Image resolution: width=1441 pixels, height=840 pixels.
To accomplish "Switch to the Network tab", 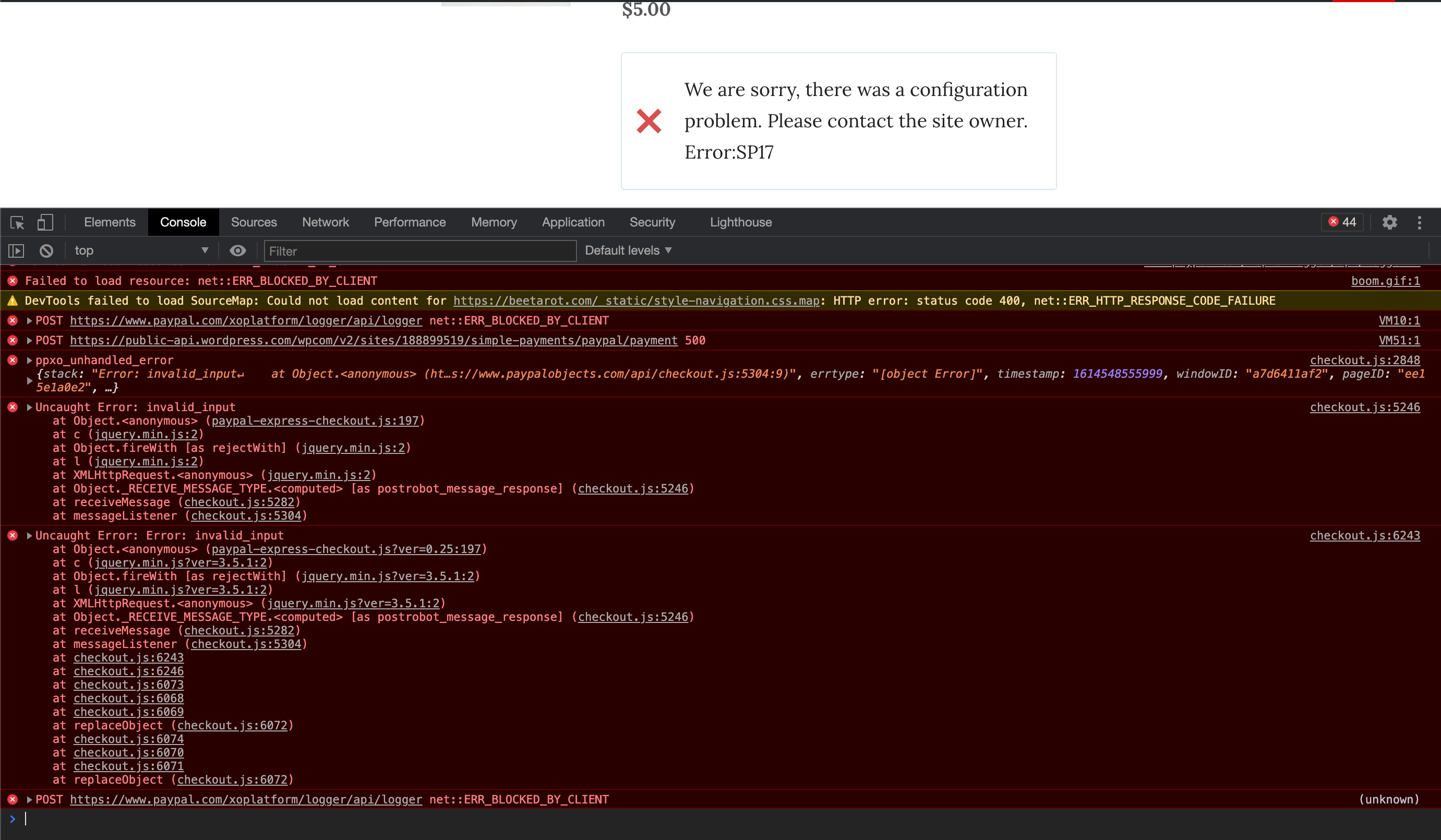I will click(x=325, y=222).
